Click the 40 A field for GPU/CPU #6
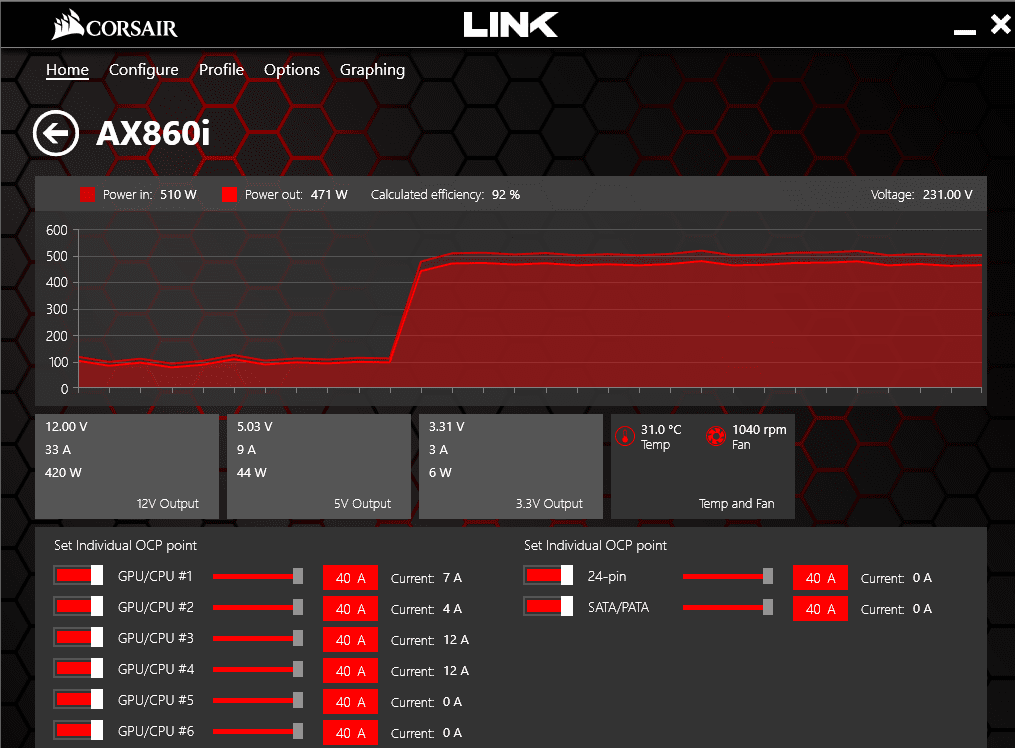 pyautogui.click(x=350, y=733)
